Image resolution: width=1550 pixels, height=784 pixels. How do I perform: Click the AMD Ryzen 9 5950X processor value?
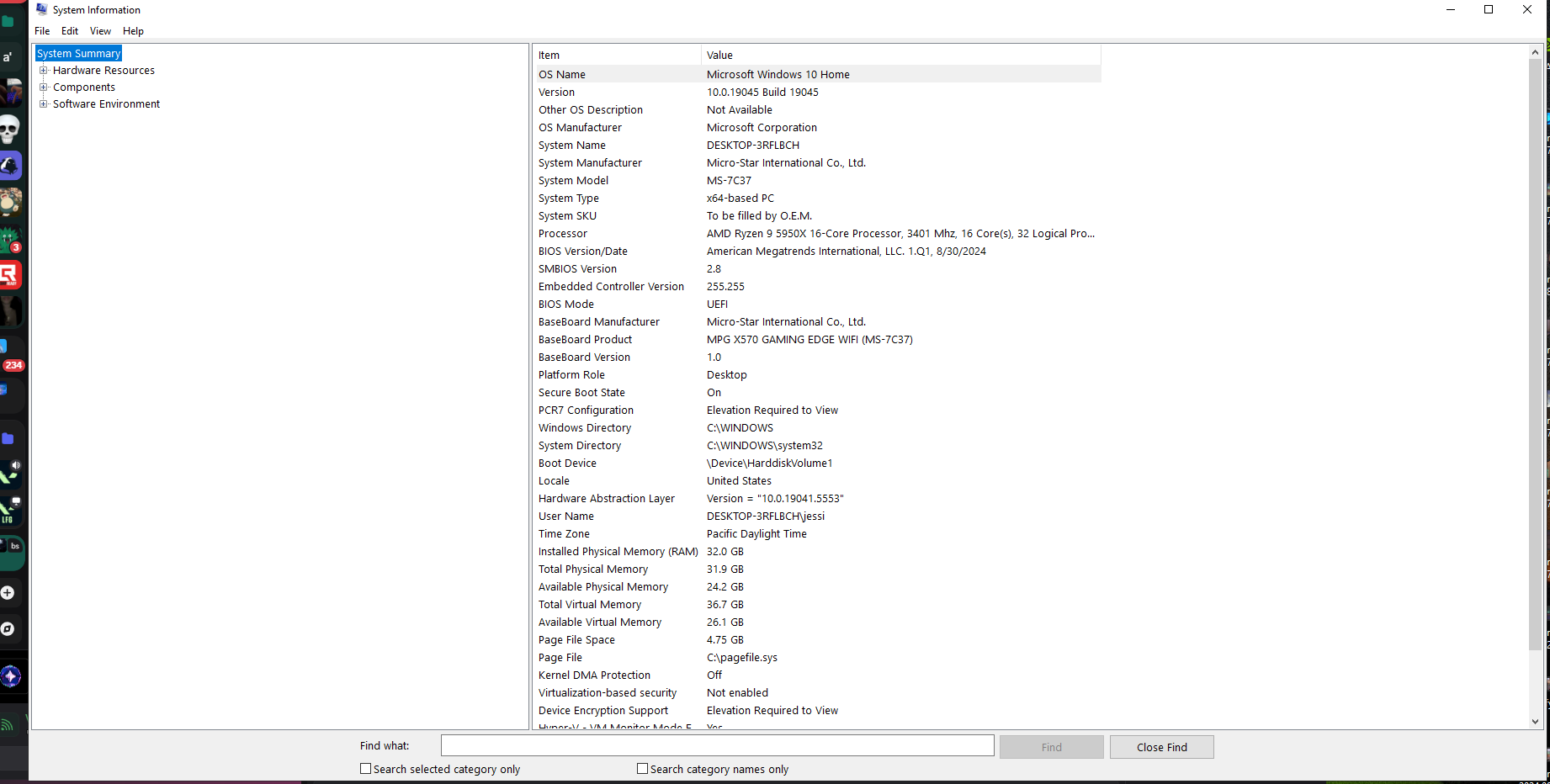tap(900, 234)
